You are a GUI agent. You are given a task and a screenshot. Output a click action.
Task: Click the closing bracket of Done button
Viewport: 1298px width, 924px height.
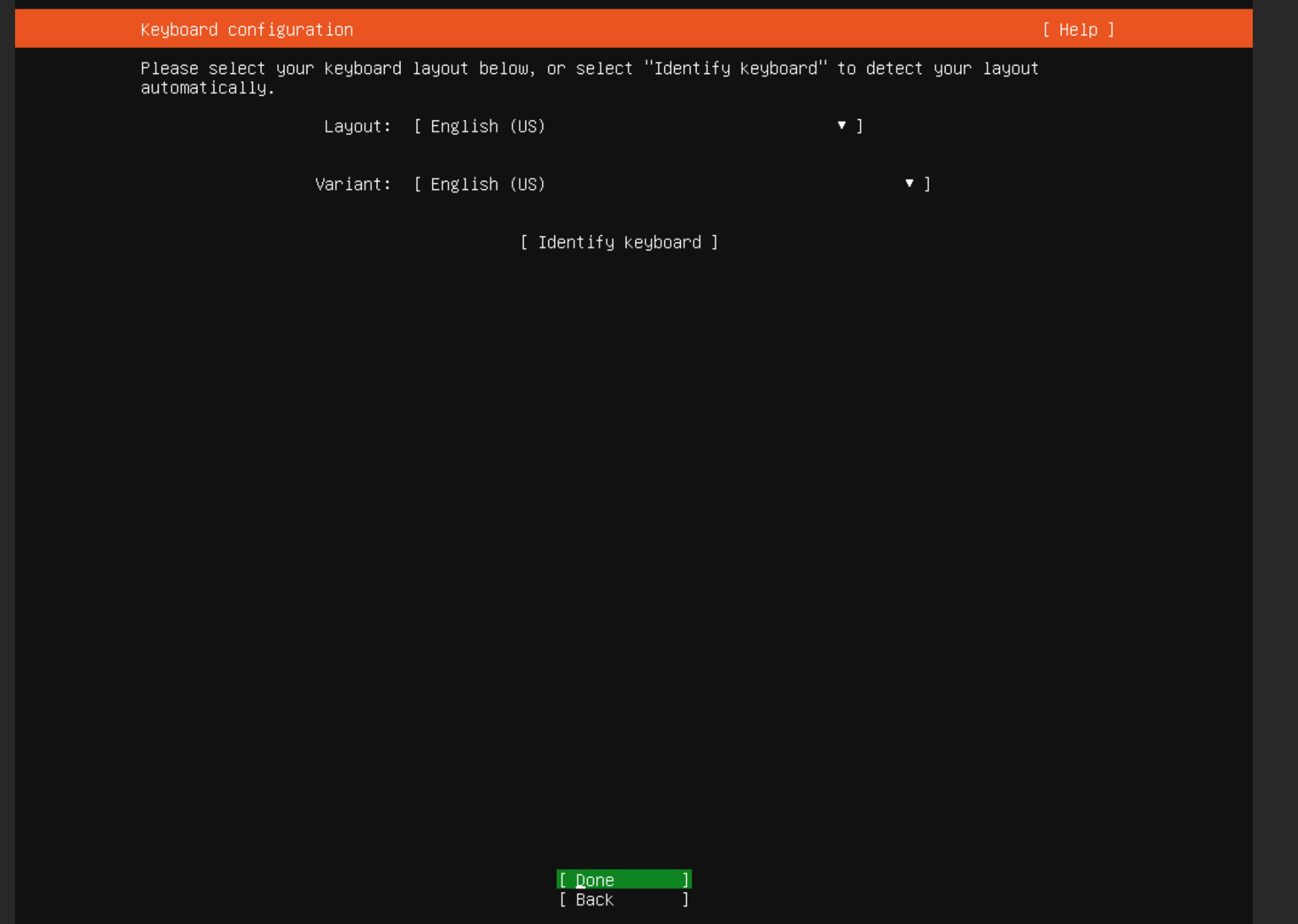pos(685,879)
